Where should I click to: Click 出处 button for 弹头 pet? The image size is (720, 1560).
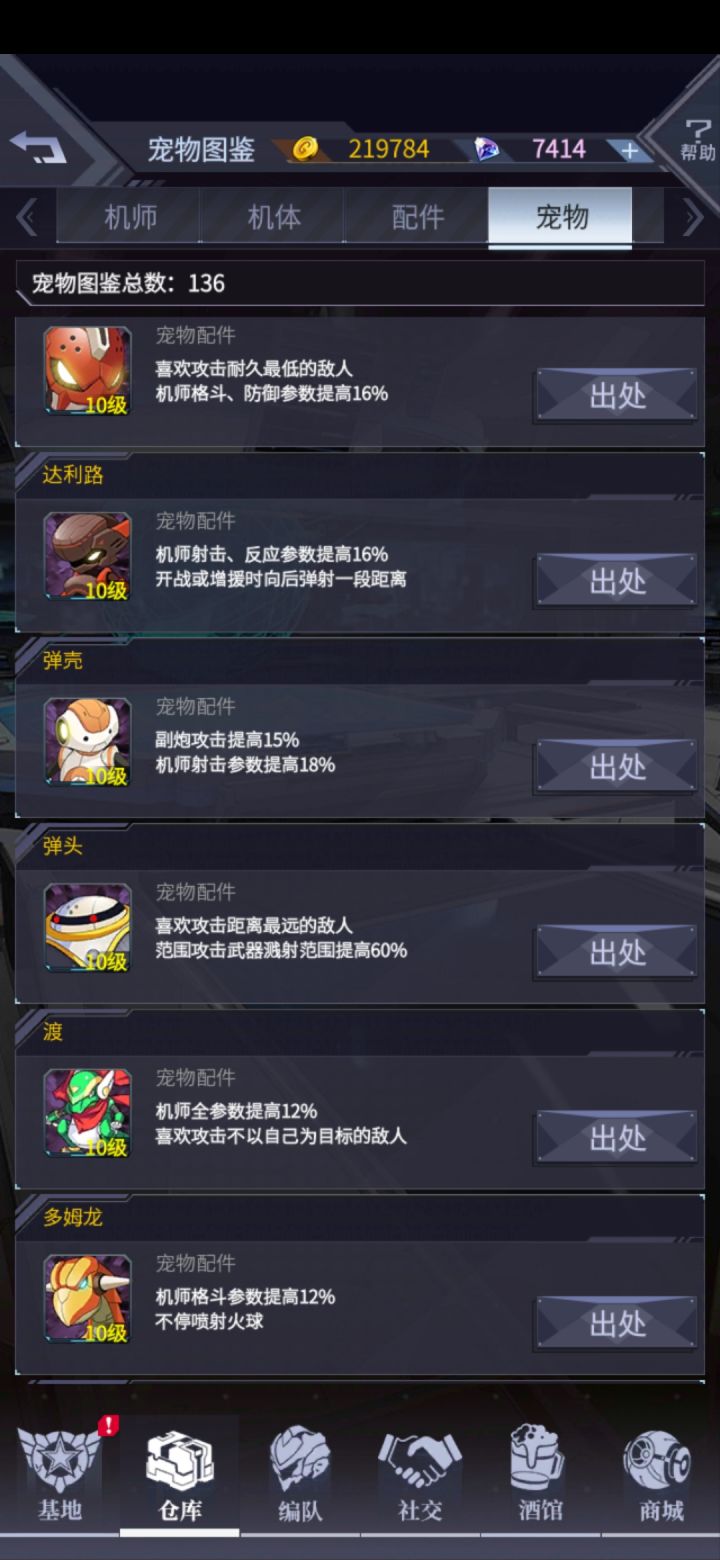click(616, 952)
